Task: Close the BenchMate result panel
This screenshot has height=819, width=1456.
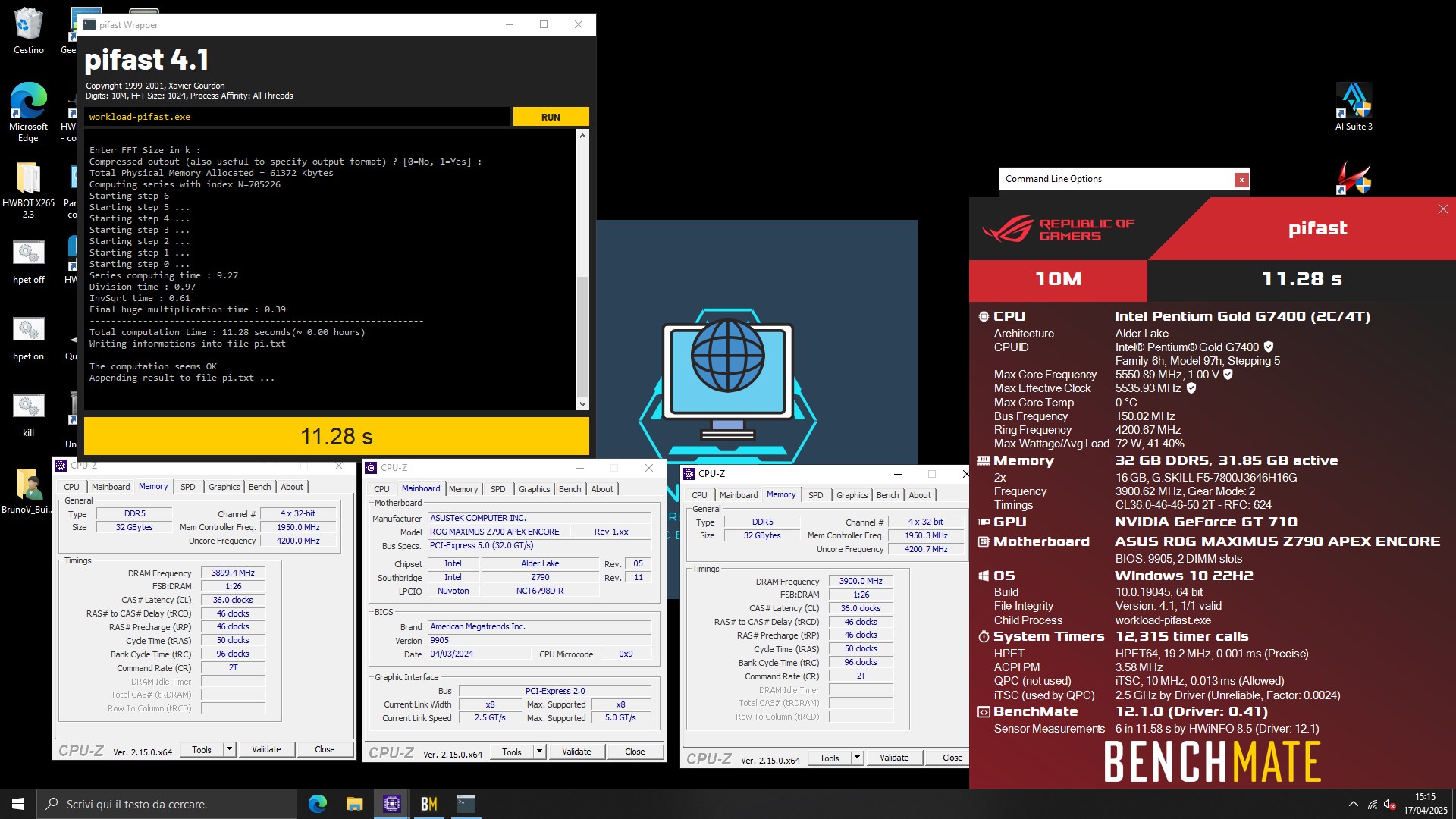Action: (1442, 209)
